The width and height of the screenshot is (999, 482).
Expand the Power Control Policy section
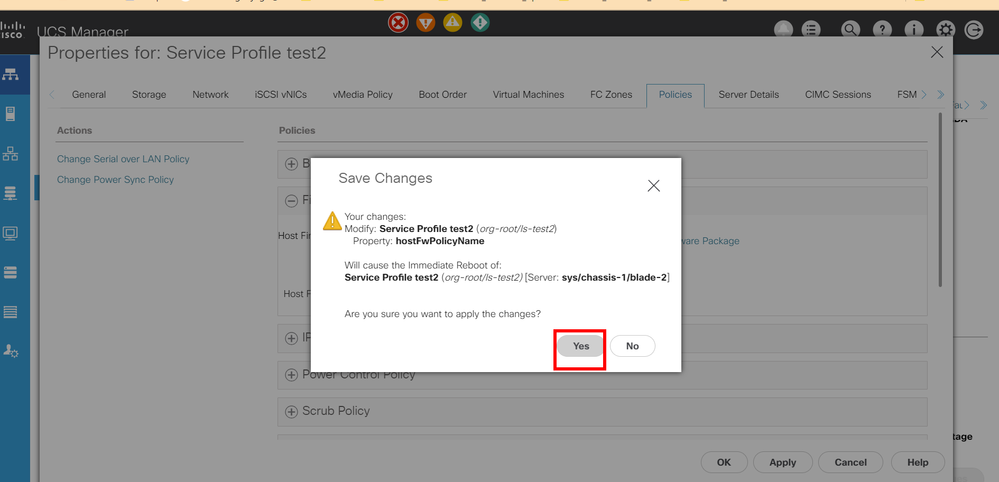[x=291, y=375]
